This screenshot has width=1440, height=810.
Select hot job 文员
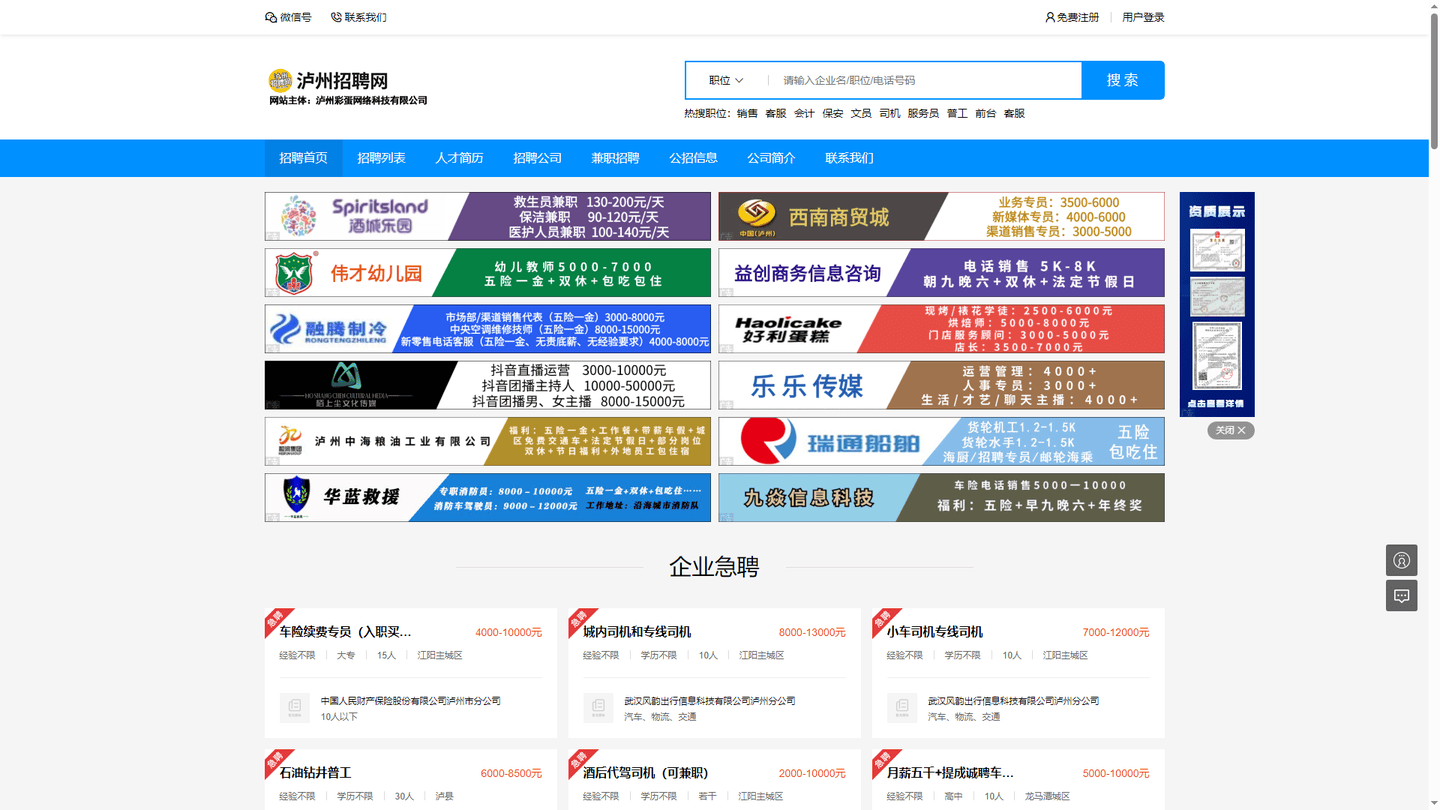click(x=861, y=114)
